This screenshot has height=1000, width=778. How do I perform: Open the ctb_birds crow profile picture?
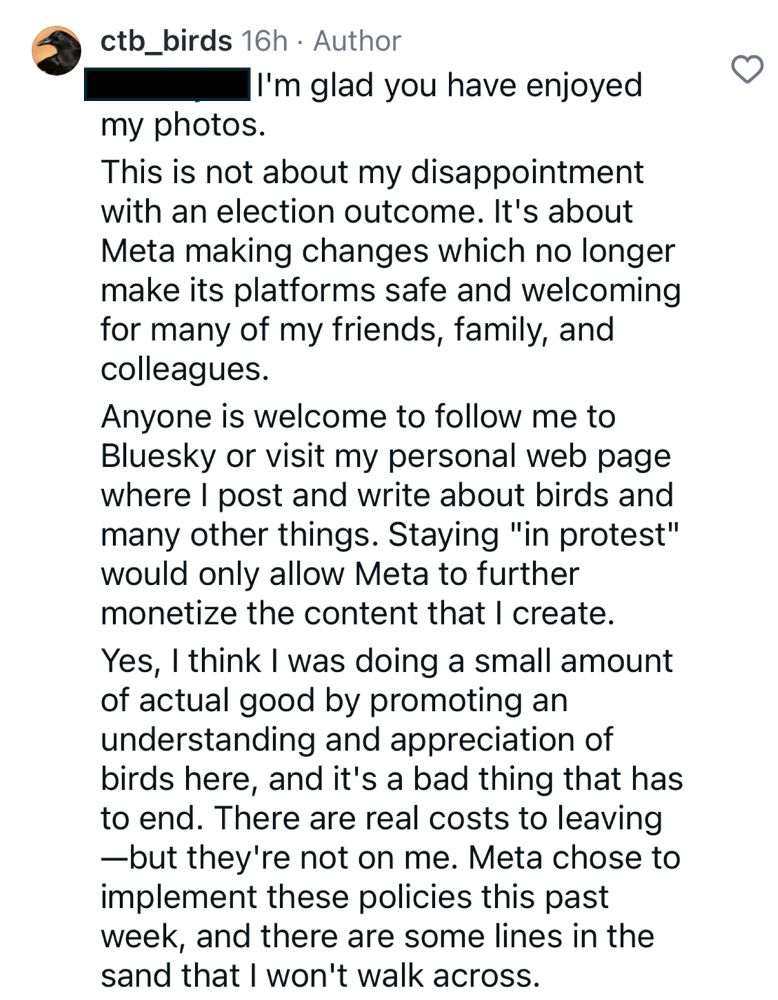tap(56, 50)
